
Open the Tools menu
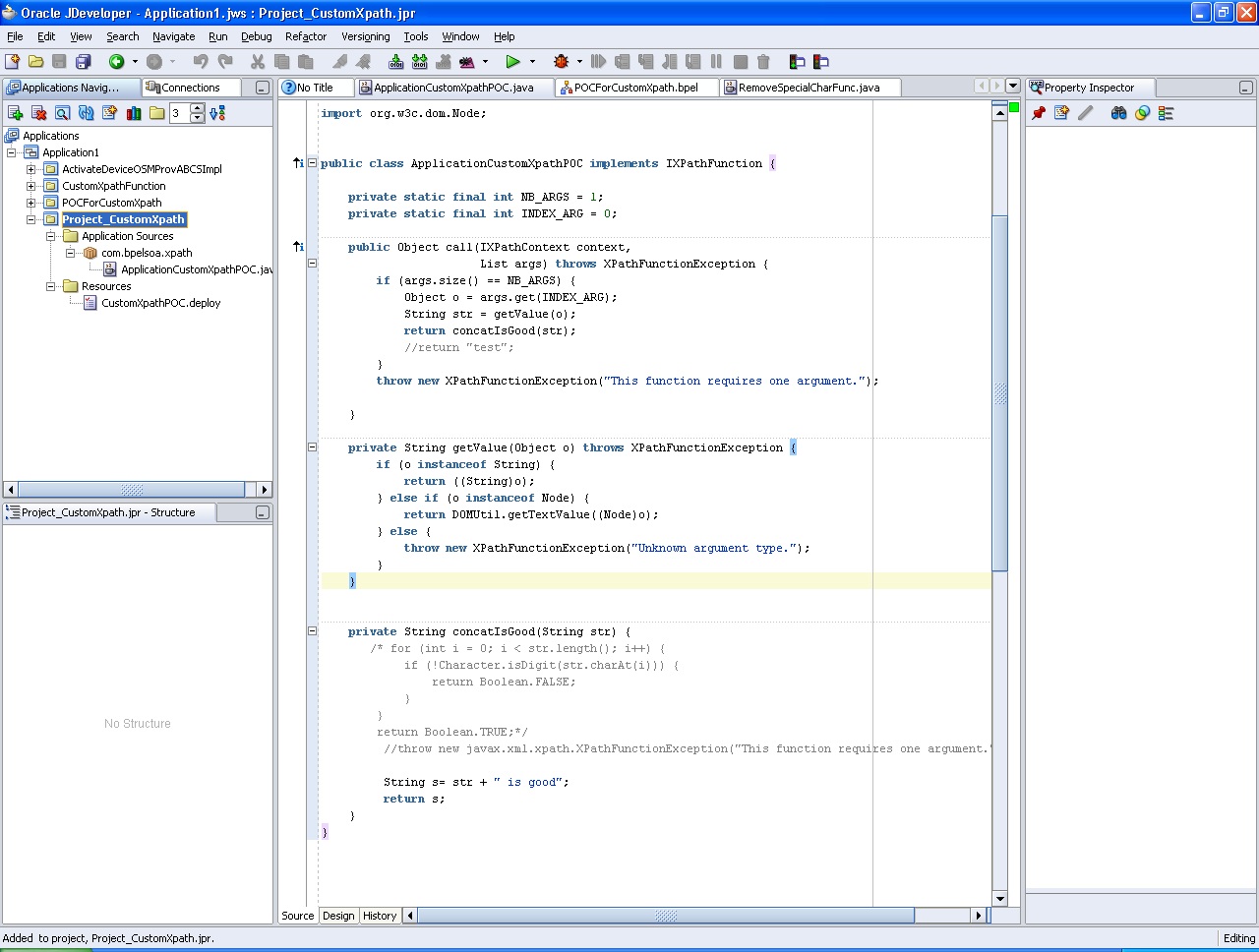[x=416, y=36]
